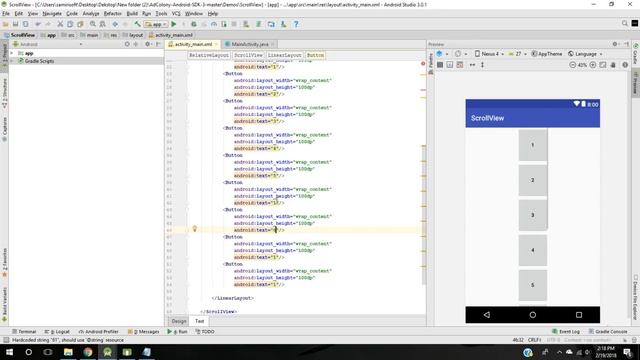Click the layout breadcrumb in navigation bar

click(x=133, y=35)
